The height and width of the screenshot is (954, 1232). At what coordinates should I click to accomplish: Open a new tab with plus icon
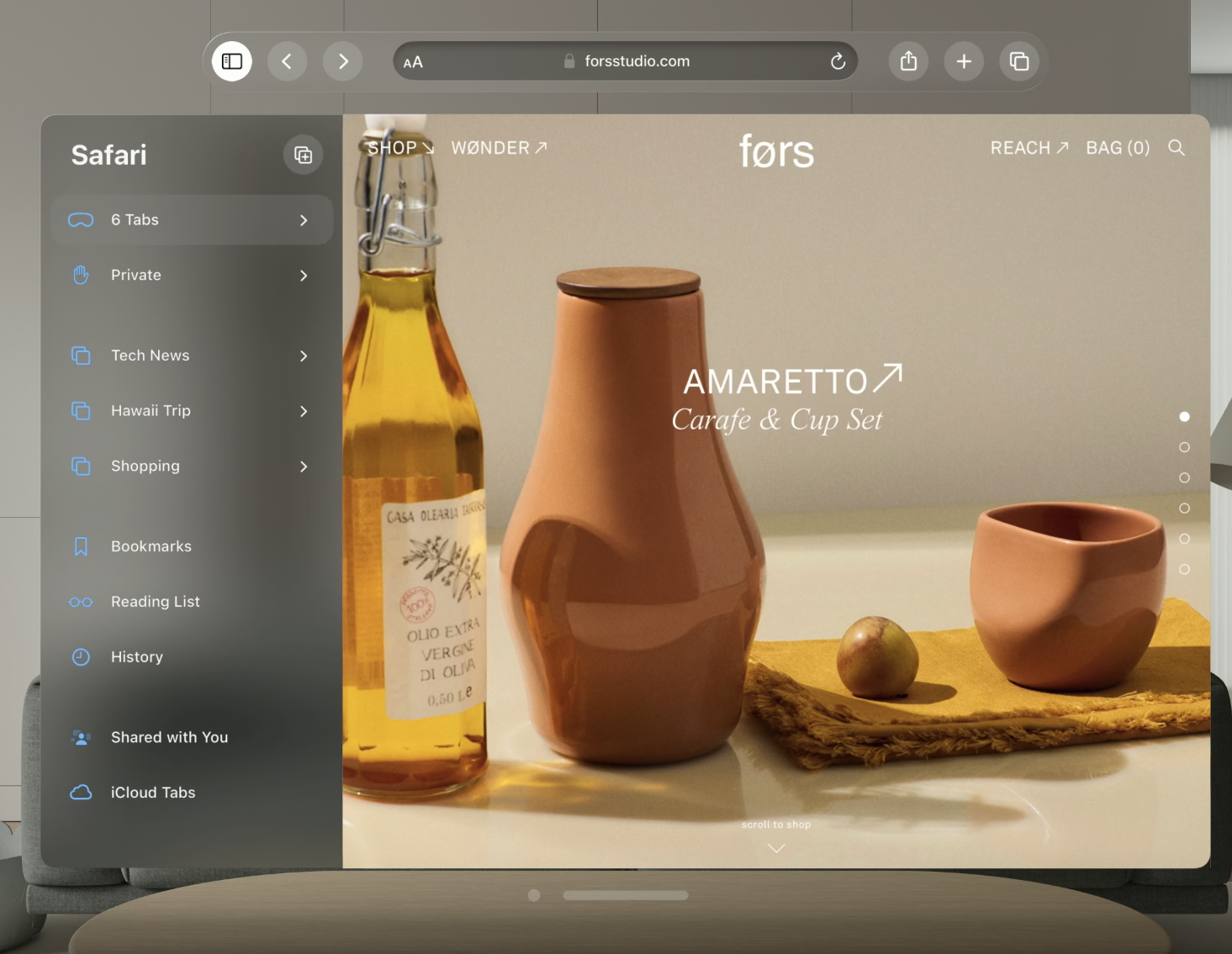(x=964, y=61)
